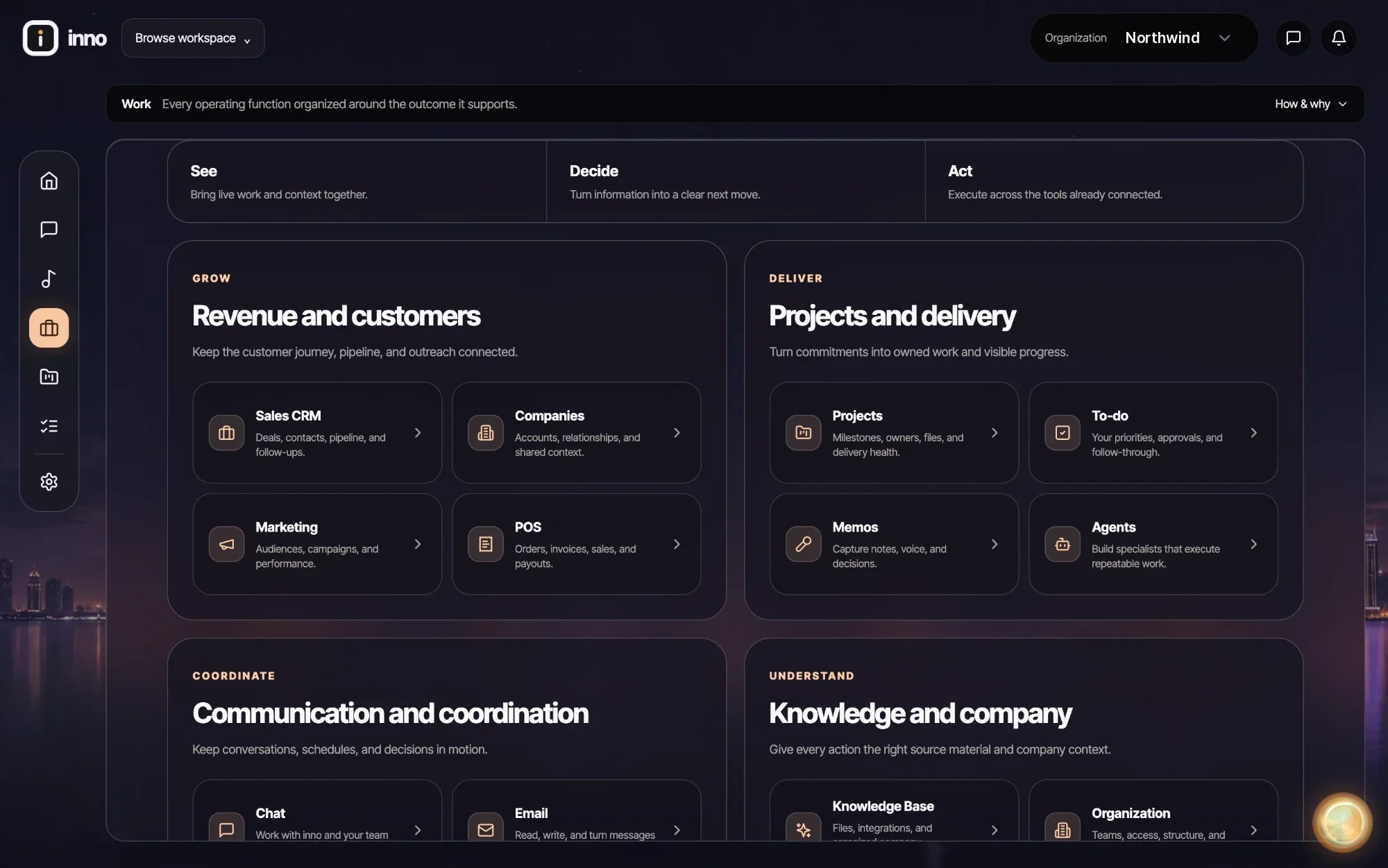Click the Companies building icon
The height and width of the screenshot is (868, 1388).
[x=486, y=433]
